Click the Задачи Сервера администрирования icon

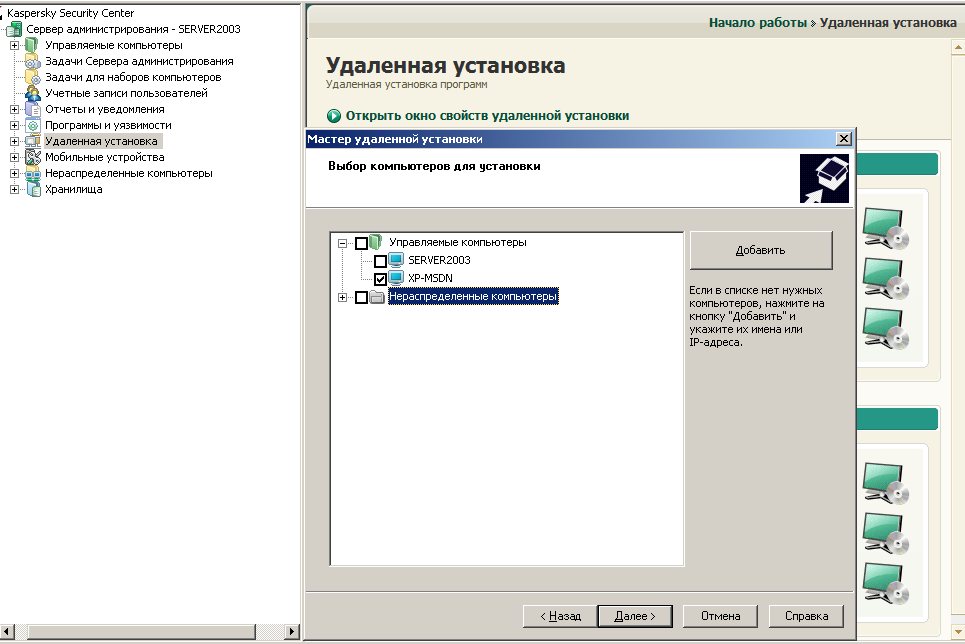click(33, 61)
